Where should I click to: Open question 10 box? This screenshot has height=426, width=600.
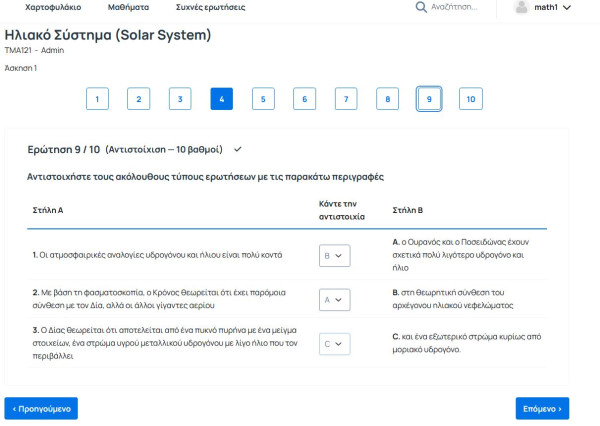coord(471,99)
